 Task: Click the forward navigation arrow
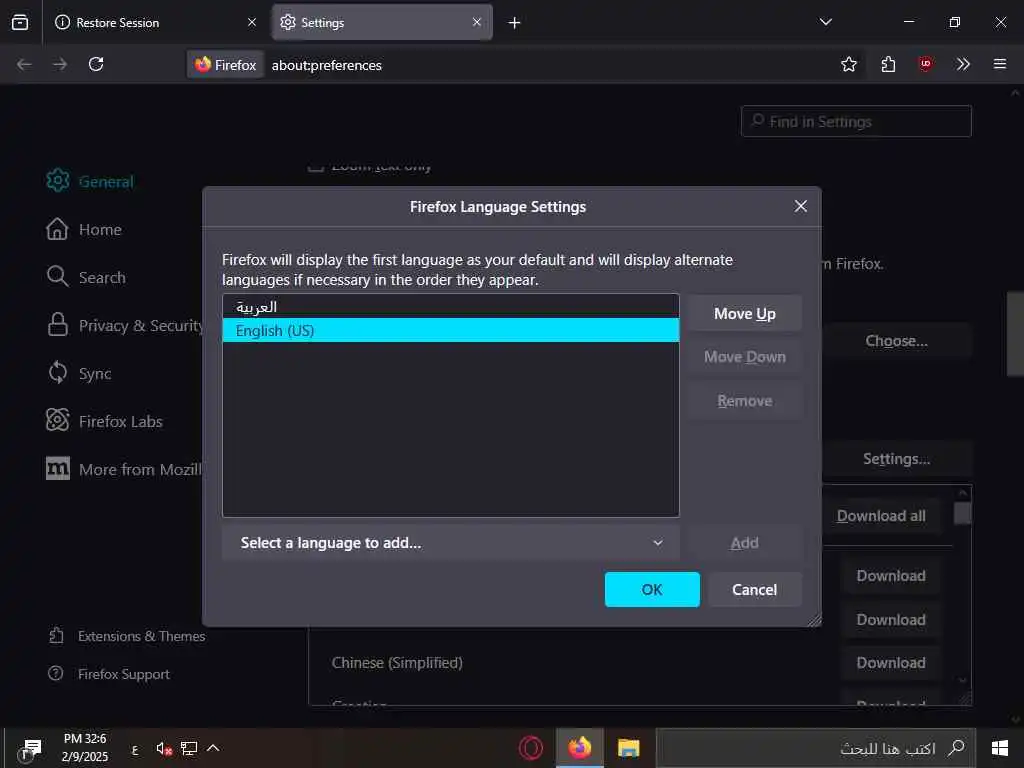click(x=60, y=64)
